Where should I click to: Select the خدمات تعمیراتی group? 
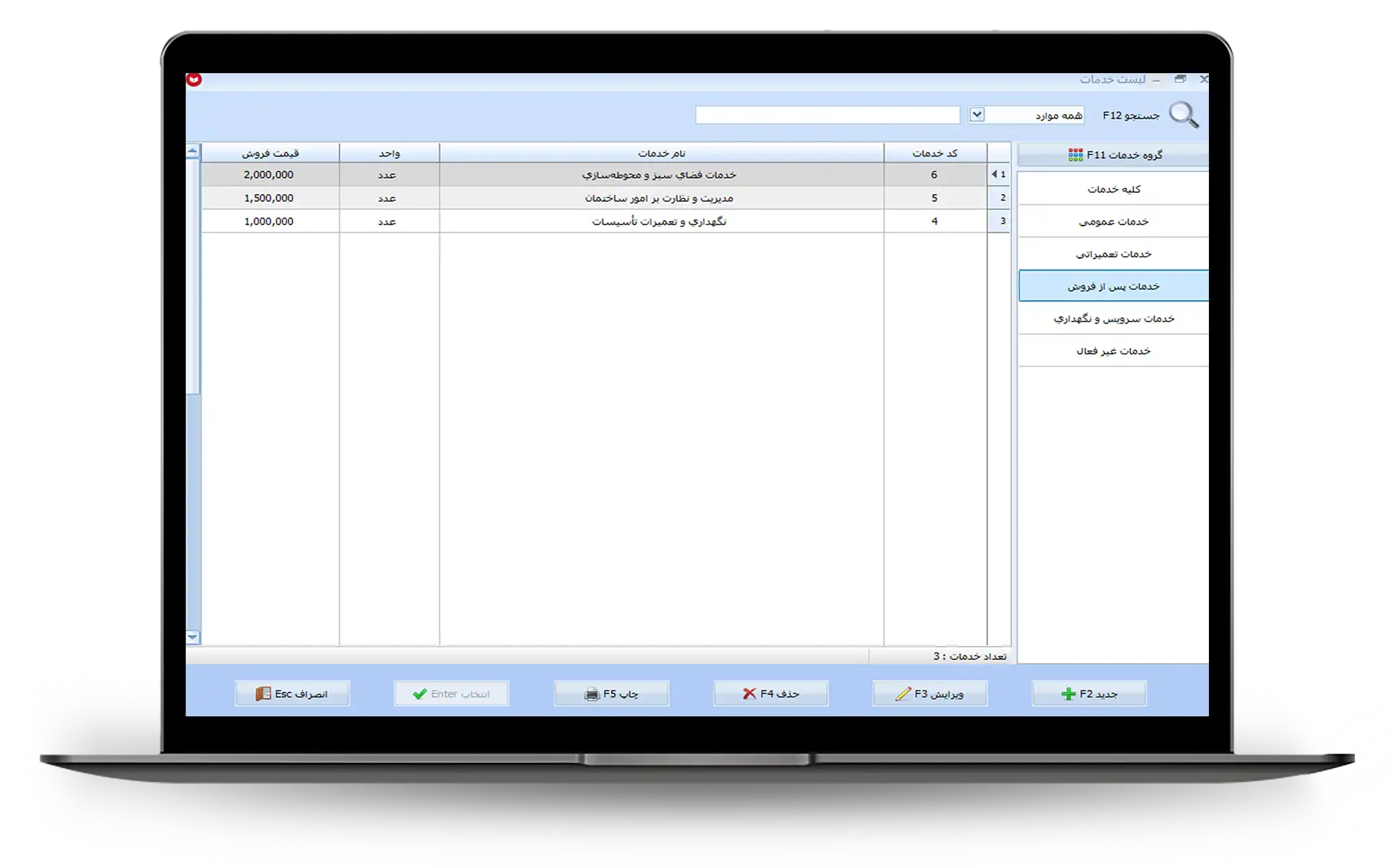click(1113, 253)
